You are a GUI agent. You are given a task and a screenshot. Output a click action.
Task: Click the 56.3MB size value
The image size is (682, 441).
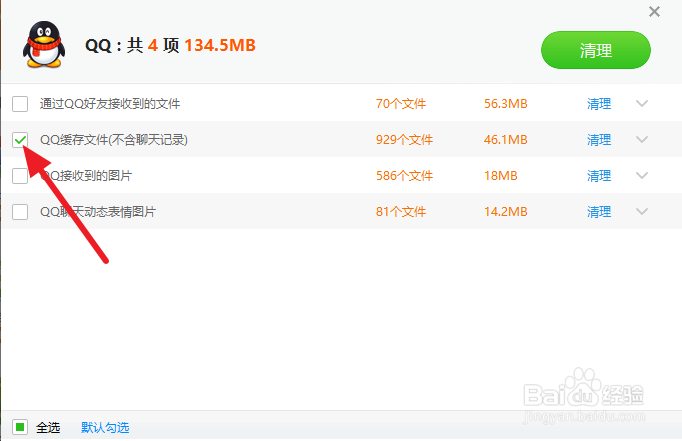pyautogui.click(x=505, y=104)
